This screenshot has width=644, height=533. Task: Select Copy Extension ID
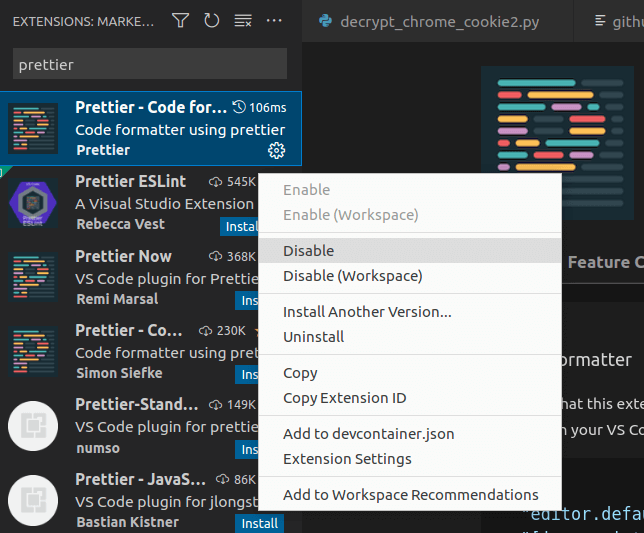click(x=344, y=398)
